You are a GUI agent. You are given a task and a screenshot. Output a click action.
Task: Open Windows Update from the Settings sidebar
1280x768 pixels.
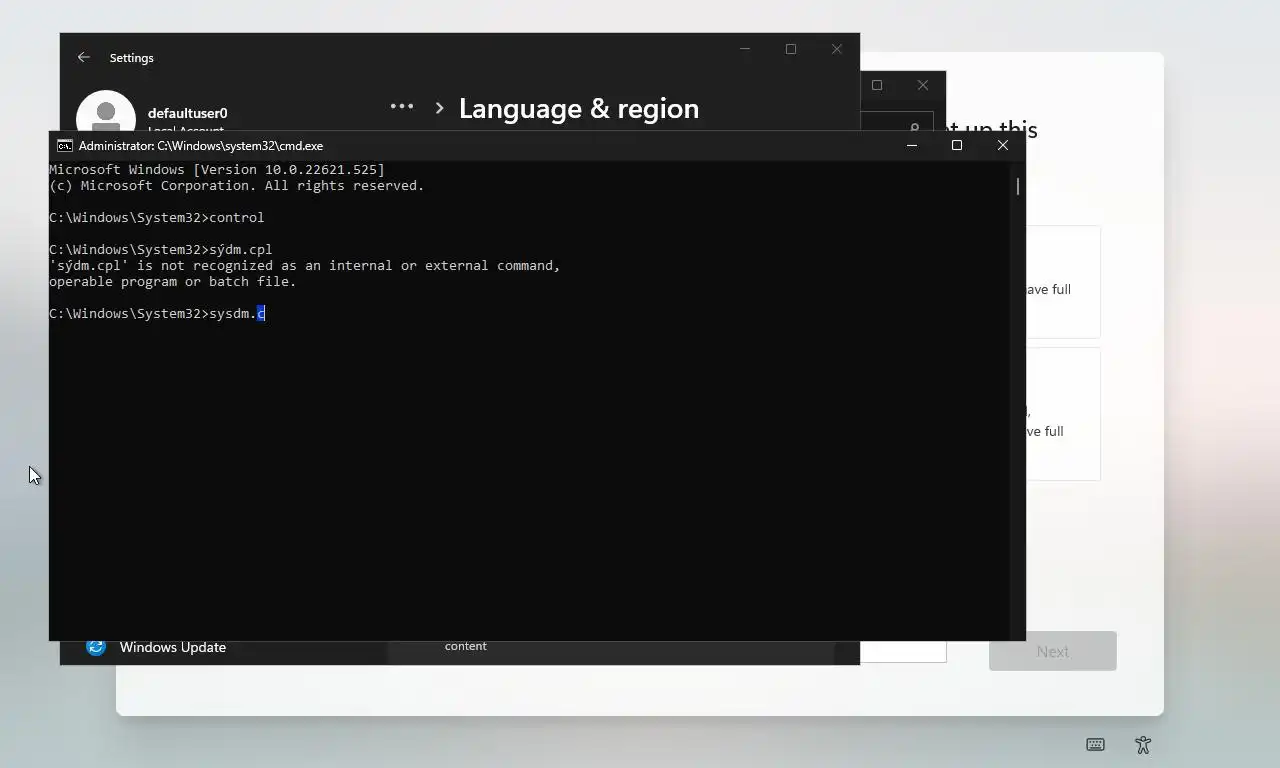(173, 647)
